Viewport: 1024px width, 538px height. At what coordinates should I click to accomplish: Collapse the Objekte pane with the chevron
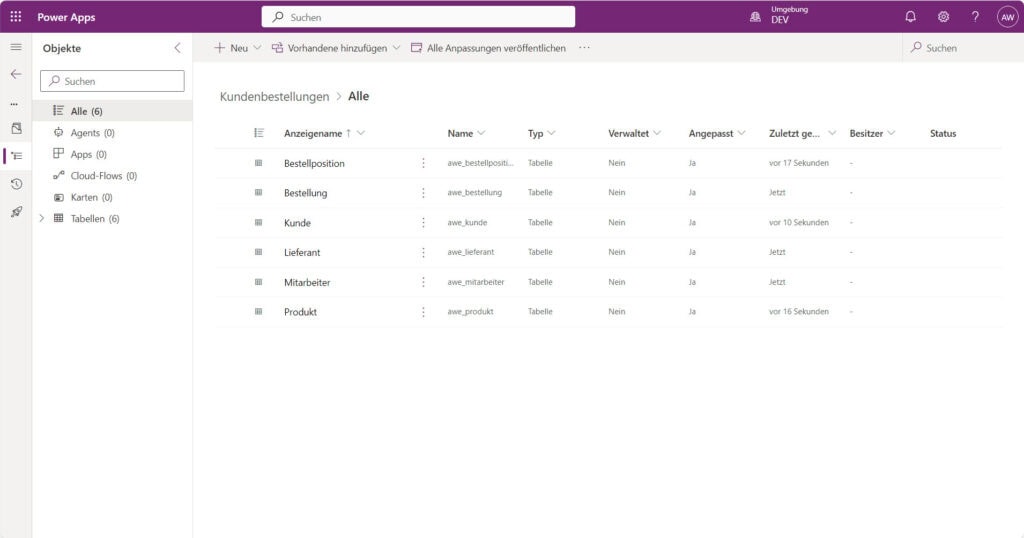[177, 48]
